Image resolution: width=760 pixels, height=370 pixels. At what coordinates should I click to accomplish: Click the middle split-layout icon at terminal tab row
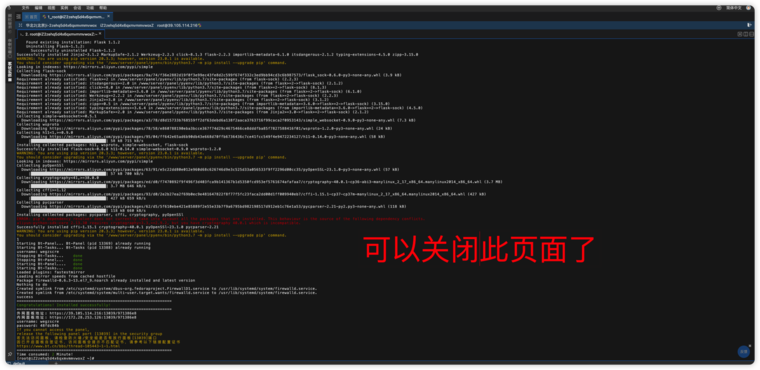745,34
